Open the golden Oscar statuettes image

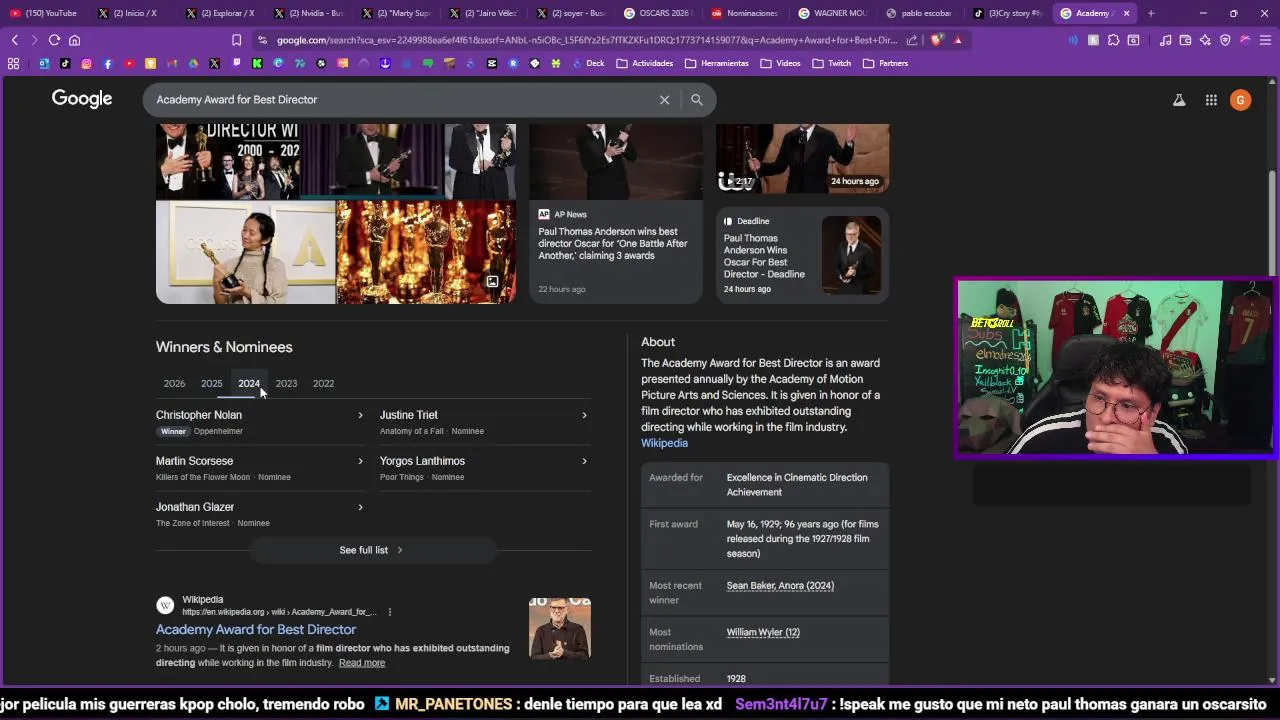(426, 252)
